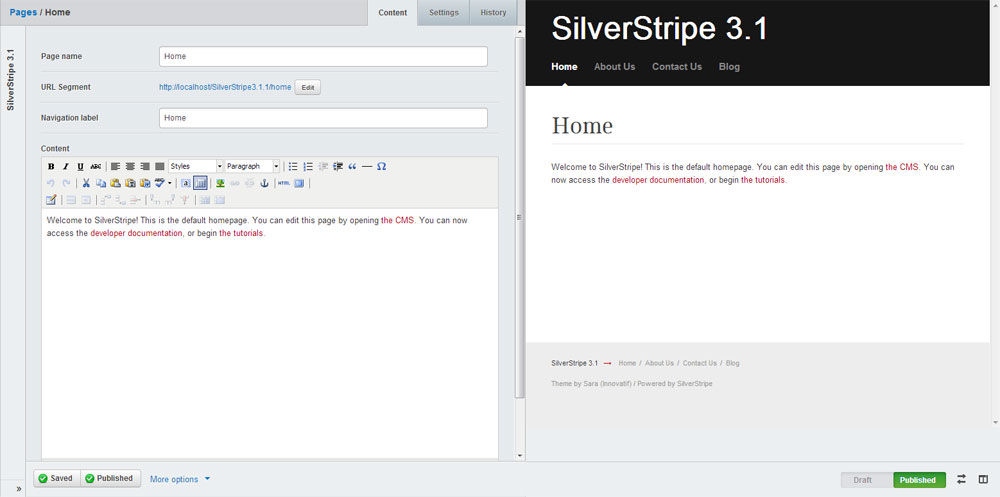Image resolution: width=1000 pixels, height=497 pixels.
Task: Open the Styles dropdown
Action: tap(195, 166)
